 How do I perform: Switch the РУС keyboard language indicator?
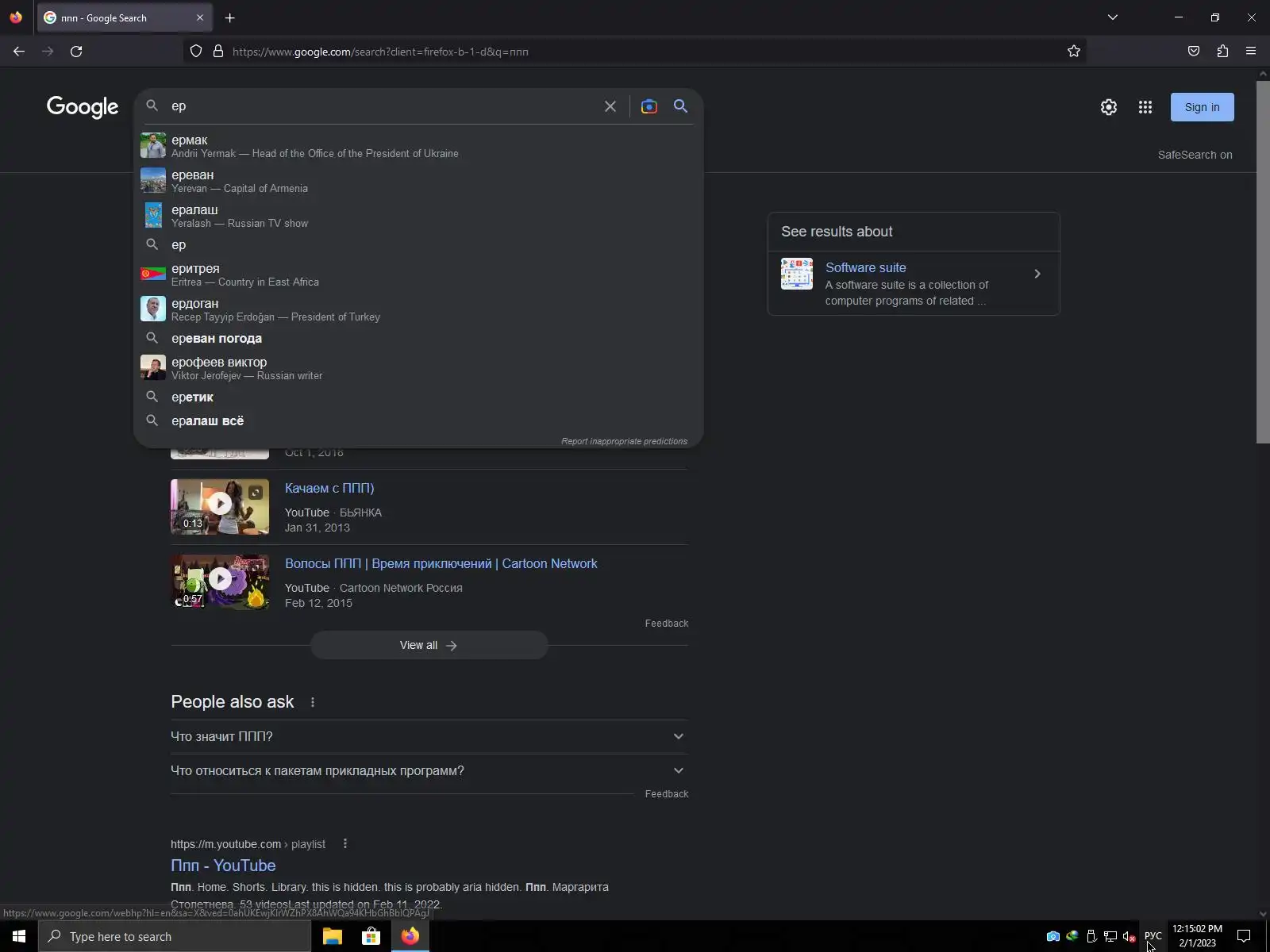coord(1153,936)
